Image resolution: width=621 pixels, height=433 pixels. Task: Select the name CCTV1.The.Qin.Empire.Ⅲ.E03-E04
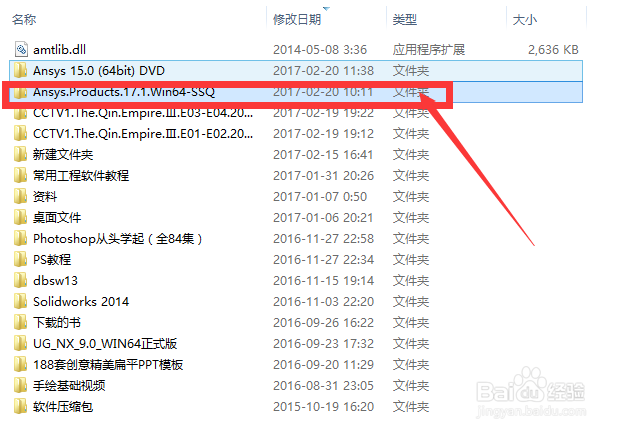coord(143,113)
